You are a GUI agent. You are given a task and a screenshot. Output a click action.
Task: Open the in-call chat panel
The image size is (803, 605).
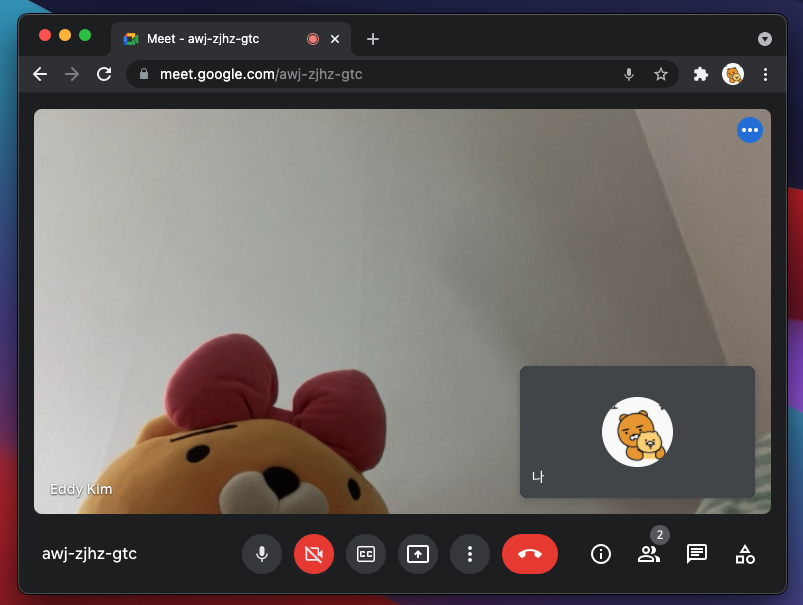pyautogui.click(x=696, y=554)
